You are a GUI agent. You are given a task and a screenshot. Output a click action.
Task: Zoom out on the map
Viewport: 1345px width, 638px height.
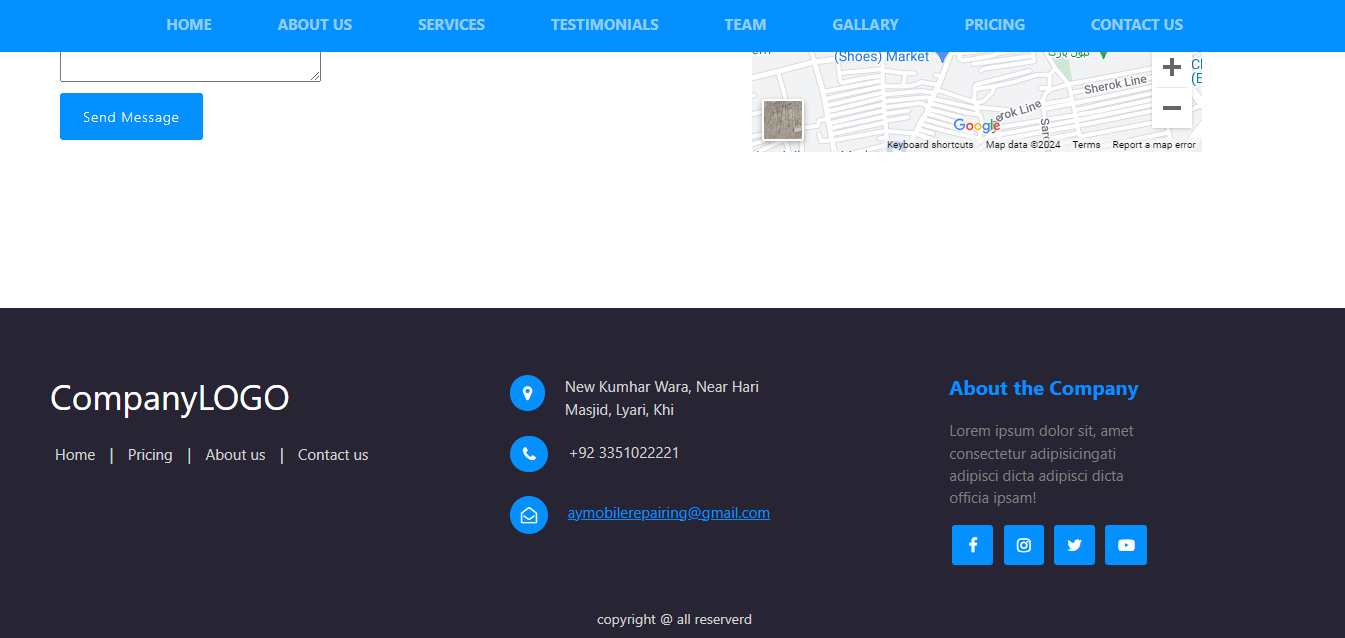[1171, 108]
